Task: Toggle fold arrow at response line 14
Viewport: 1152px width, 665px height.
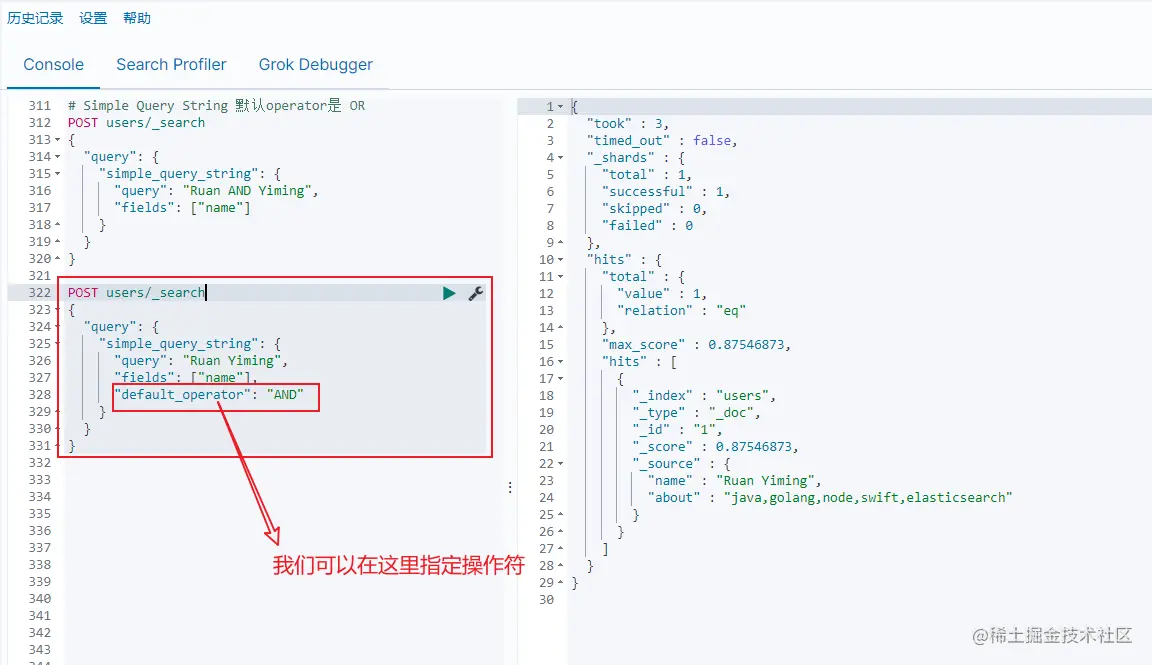Action: click(561, 327)
